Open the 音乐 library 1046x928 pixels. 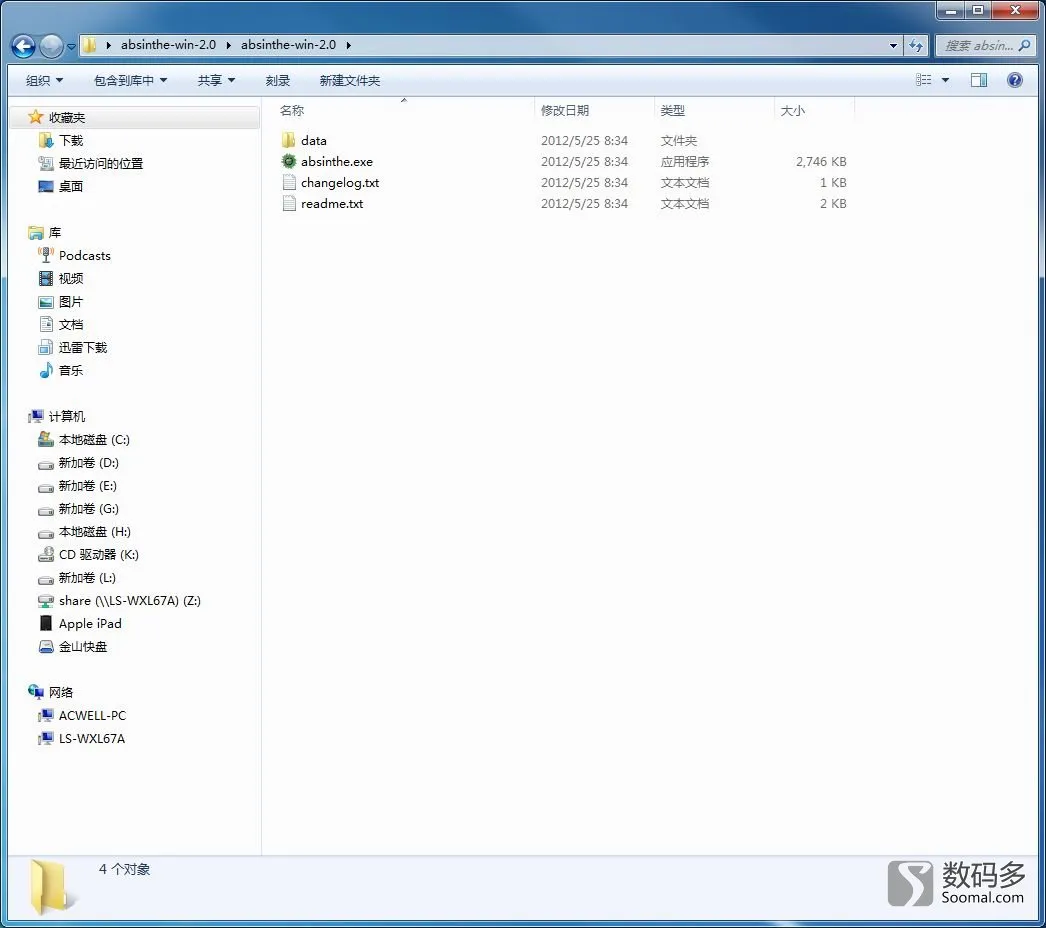pos(71,371)
